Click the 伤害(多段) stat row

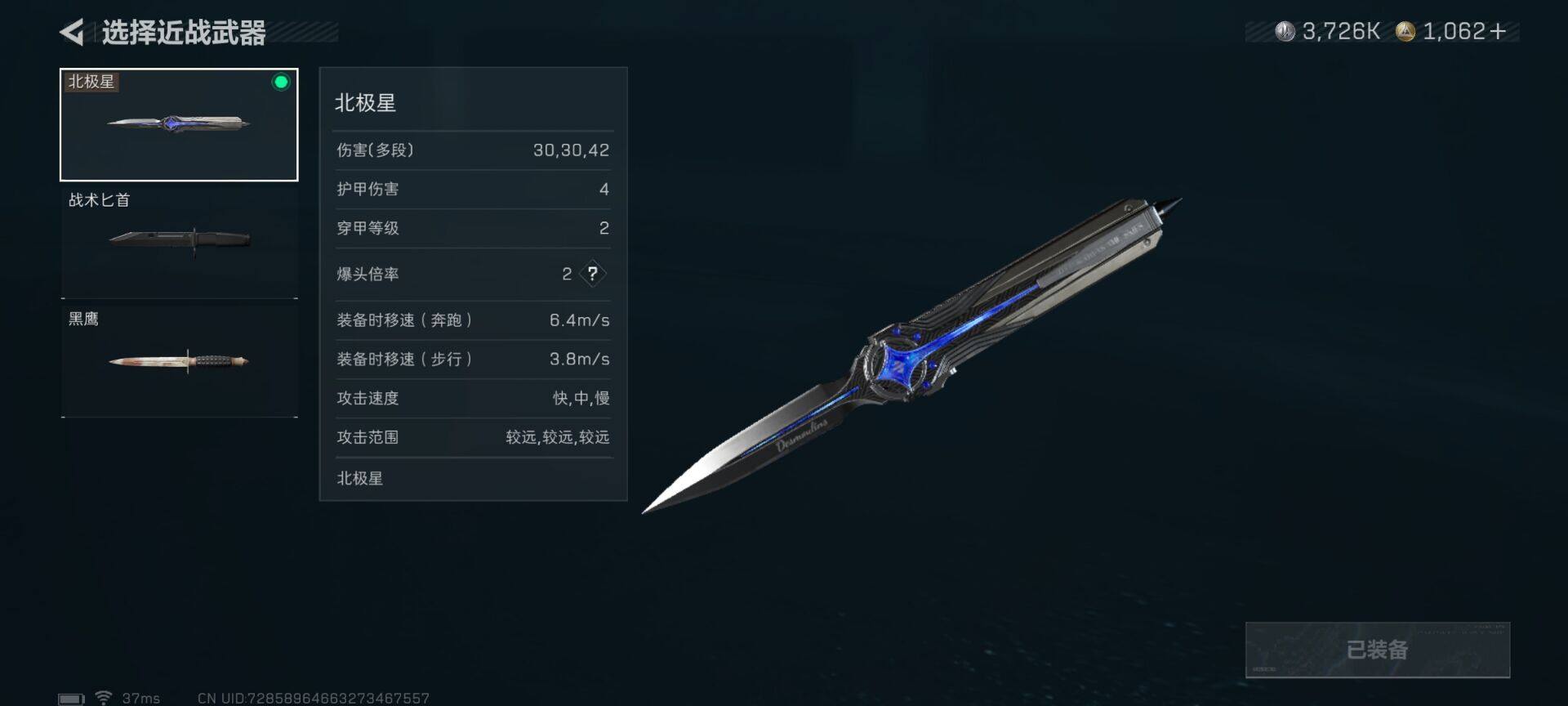(473, 150)
